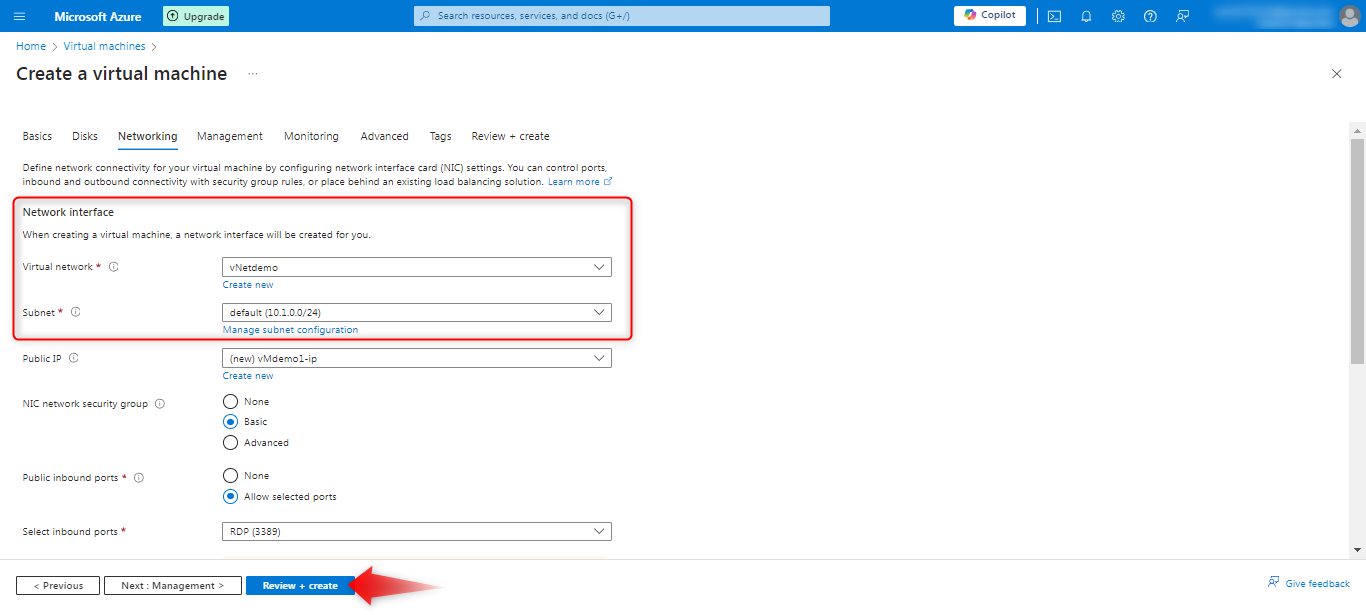Image resolution: width=1366 pixels, height=615 pixels.
Task: Switch to the Management tab
Action: (230, 136)
